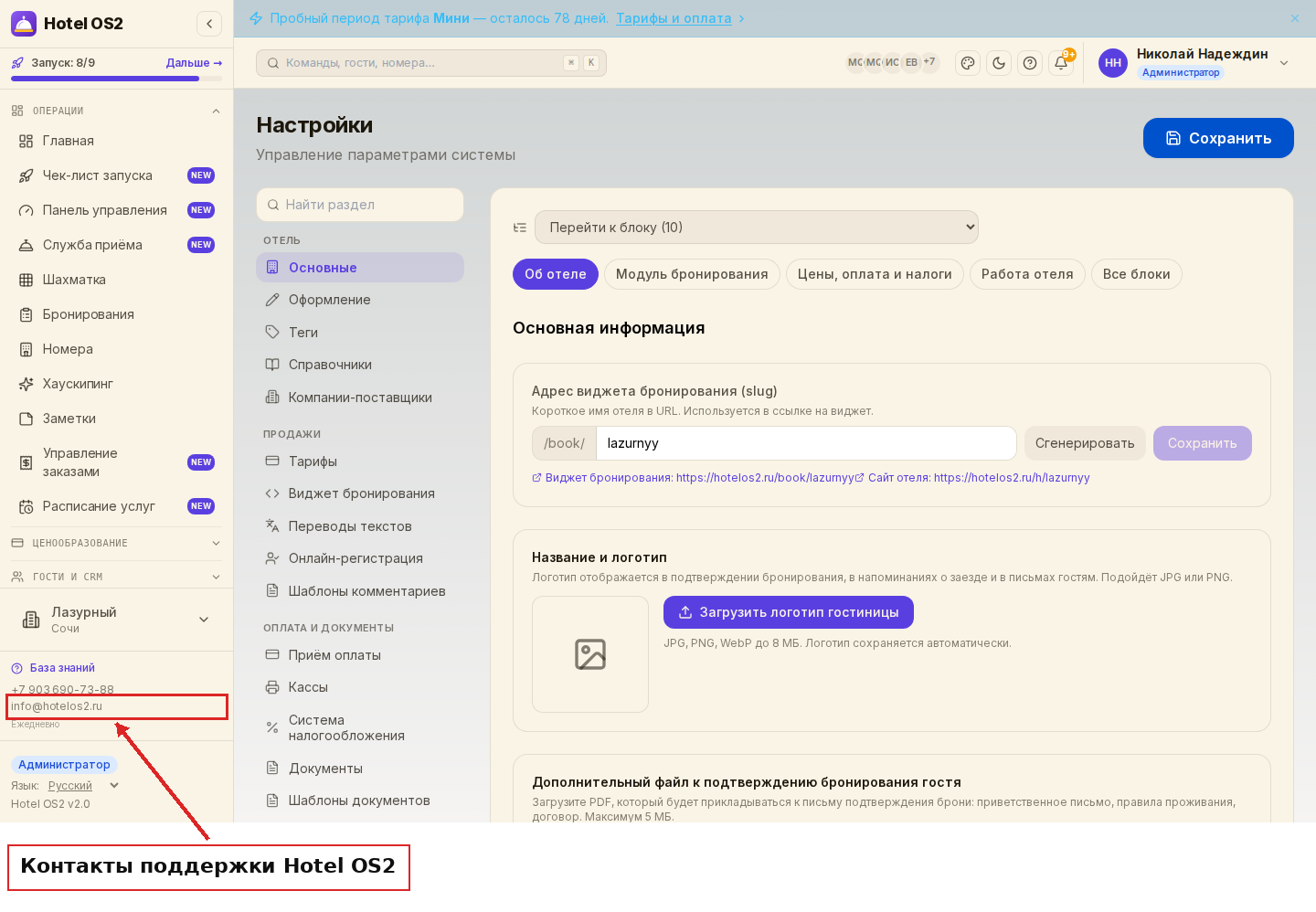Open the booking widget URL link
This screenshot has width=1316, height=912.
693,478
